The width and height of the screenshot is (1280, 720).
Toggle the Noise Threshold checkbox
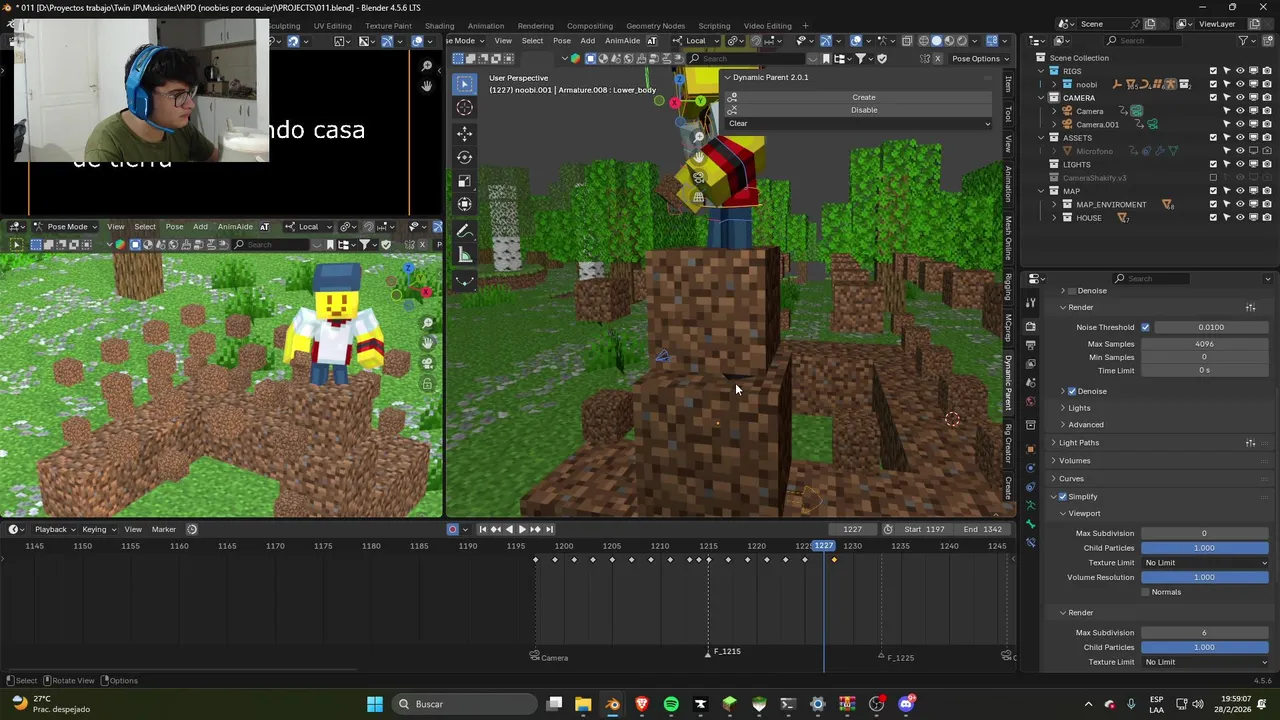1145,327
